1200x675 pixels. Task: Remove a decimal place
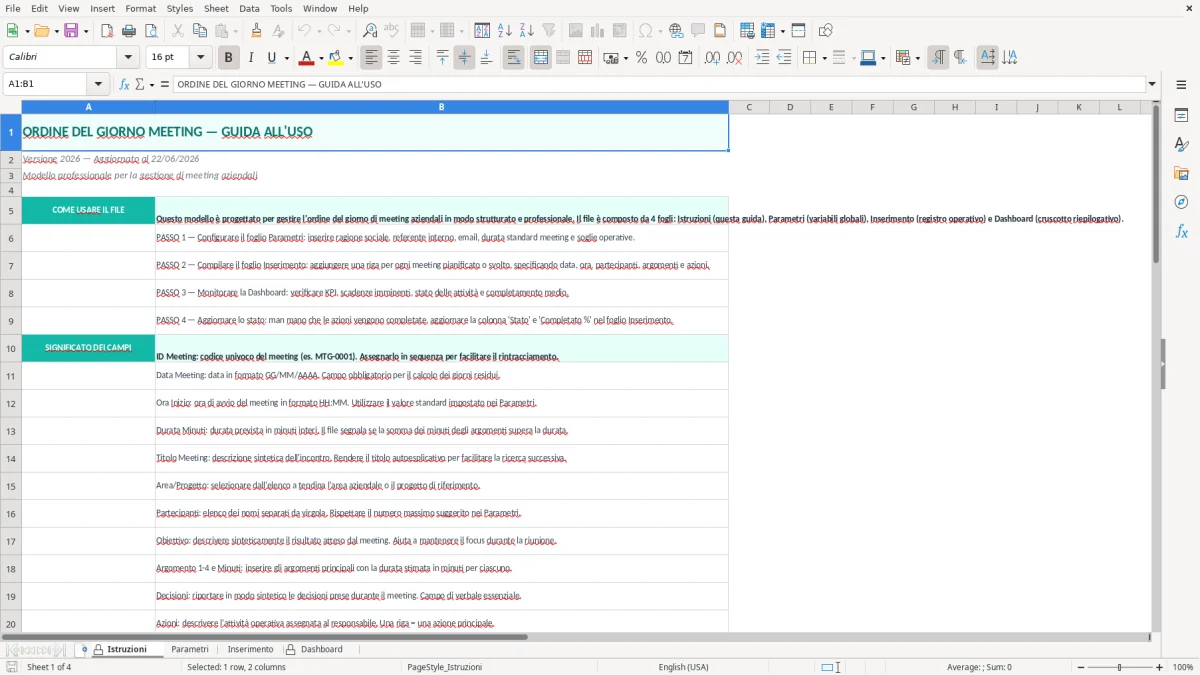734,58
